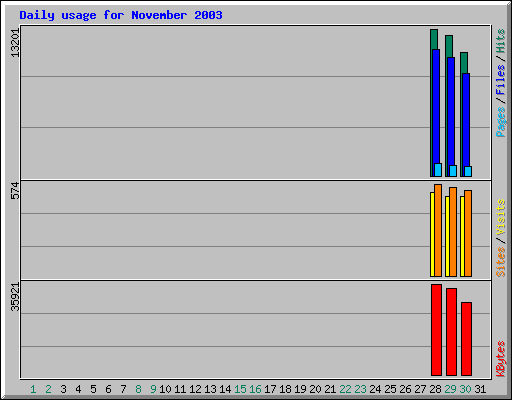Click day 12 on the x-axis
This screenshot has width=512, height=400.
point(195,389)
